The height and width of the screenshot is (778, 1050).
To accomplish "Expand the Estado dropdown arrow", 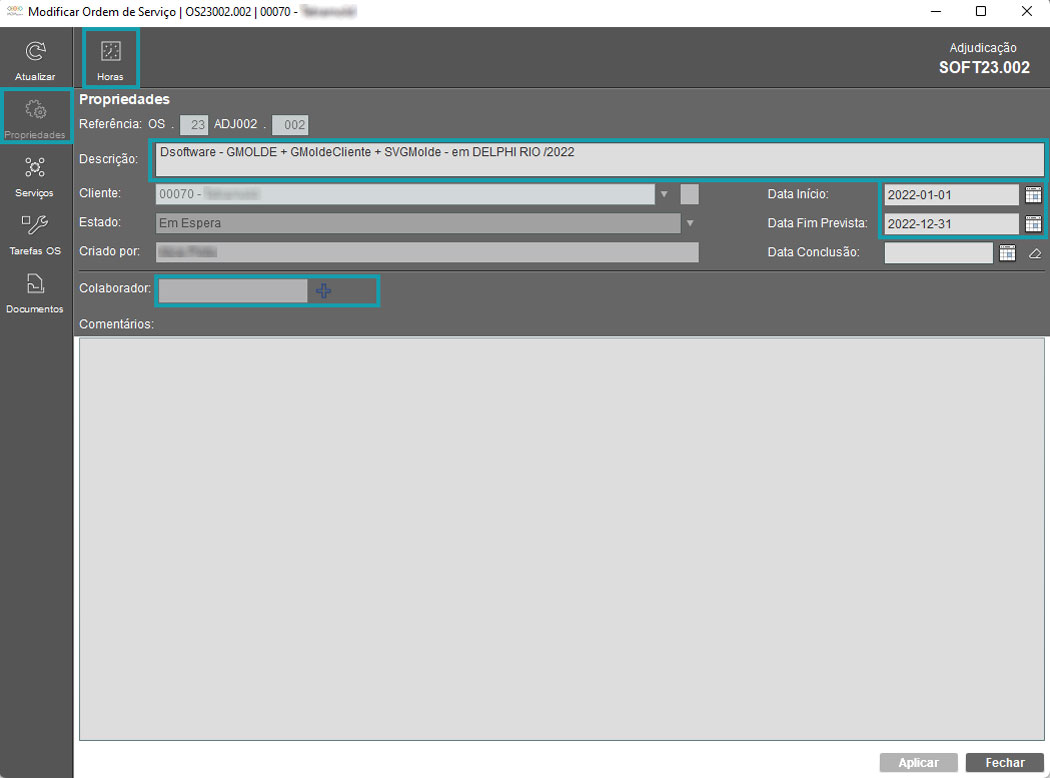I will pyautogui.click(x=689, y=223).
